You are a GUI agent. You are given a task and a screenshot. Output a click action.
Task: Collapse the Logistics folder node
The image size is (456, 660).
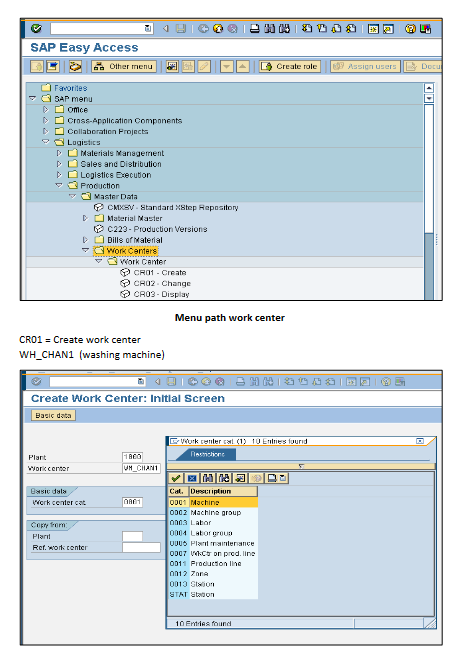pos(46,142)
